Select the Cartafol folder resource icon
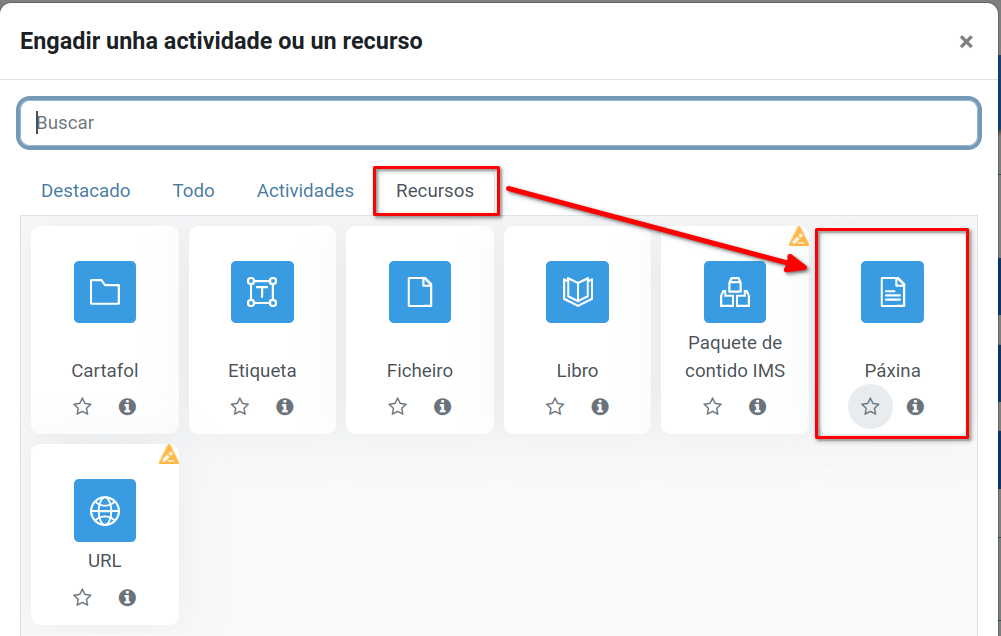 [x=105, y=292]
